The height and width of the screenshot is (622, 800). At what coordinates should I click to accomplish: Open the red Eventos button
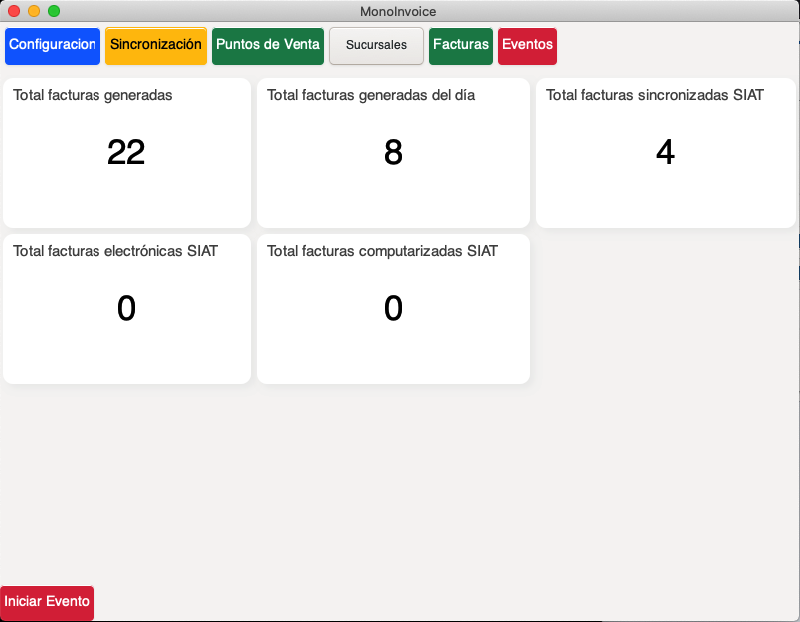click(527, 46)
